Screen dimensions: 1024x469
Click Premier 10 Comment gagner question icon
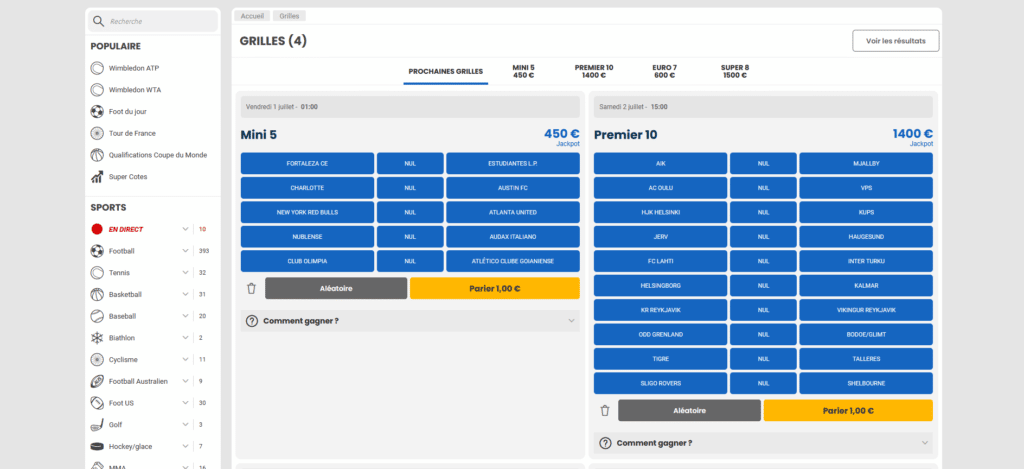click(x=605, y=443)
